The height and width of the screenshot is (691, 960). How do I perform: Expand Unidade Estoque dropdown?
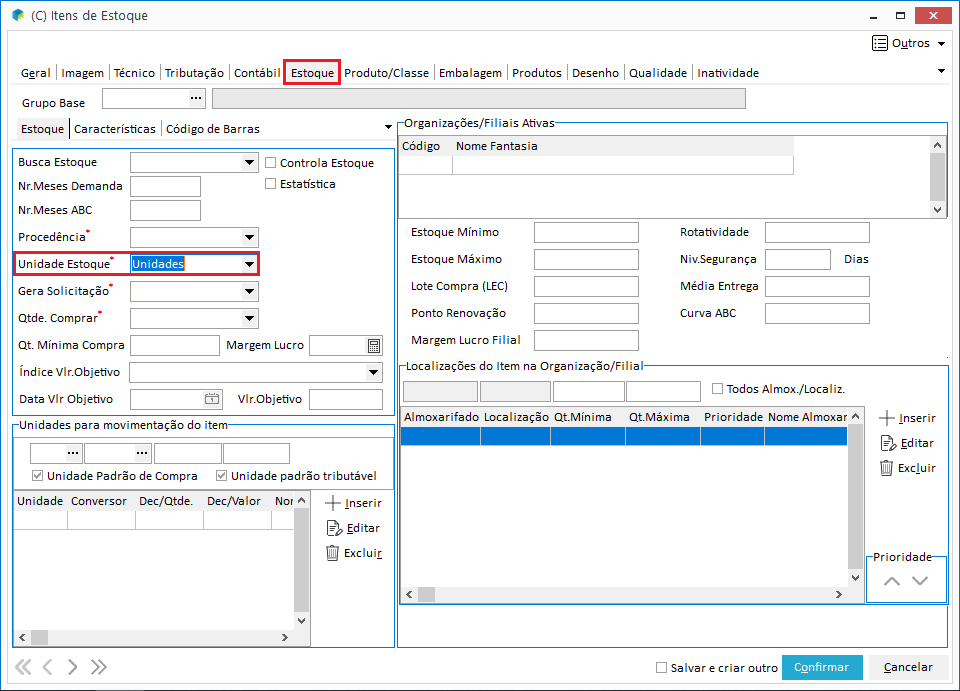click(x=249, y=264)
